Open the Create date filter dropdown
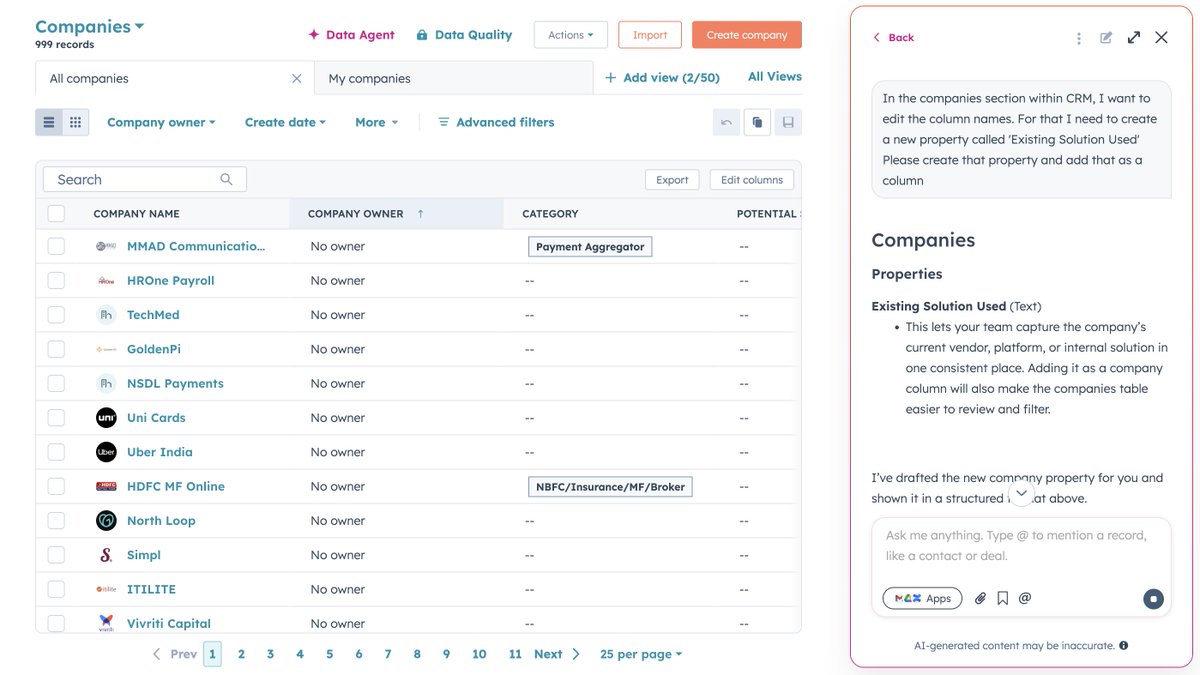 click(x=285, y=122)
